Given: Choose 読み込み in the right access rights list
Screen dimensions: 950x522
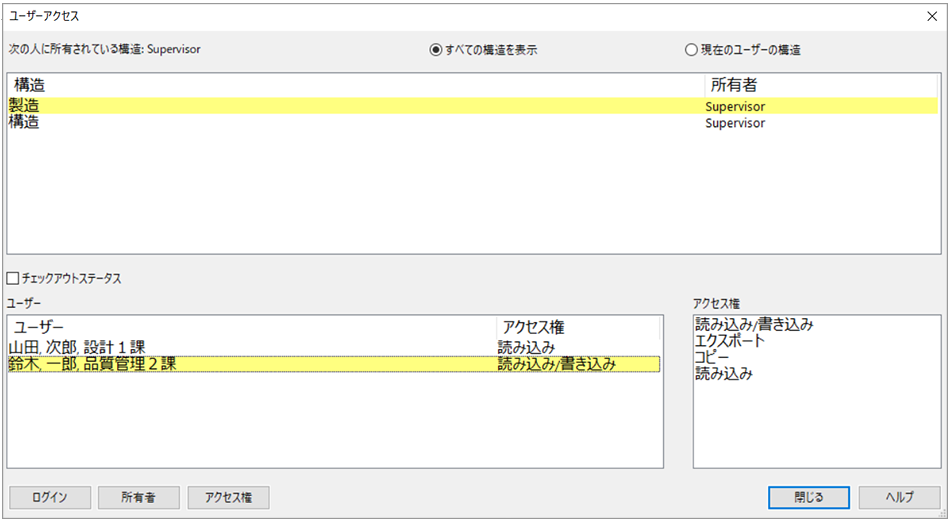Looking at the screenshot, I should 724,374.
